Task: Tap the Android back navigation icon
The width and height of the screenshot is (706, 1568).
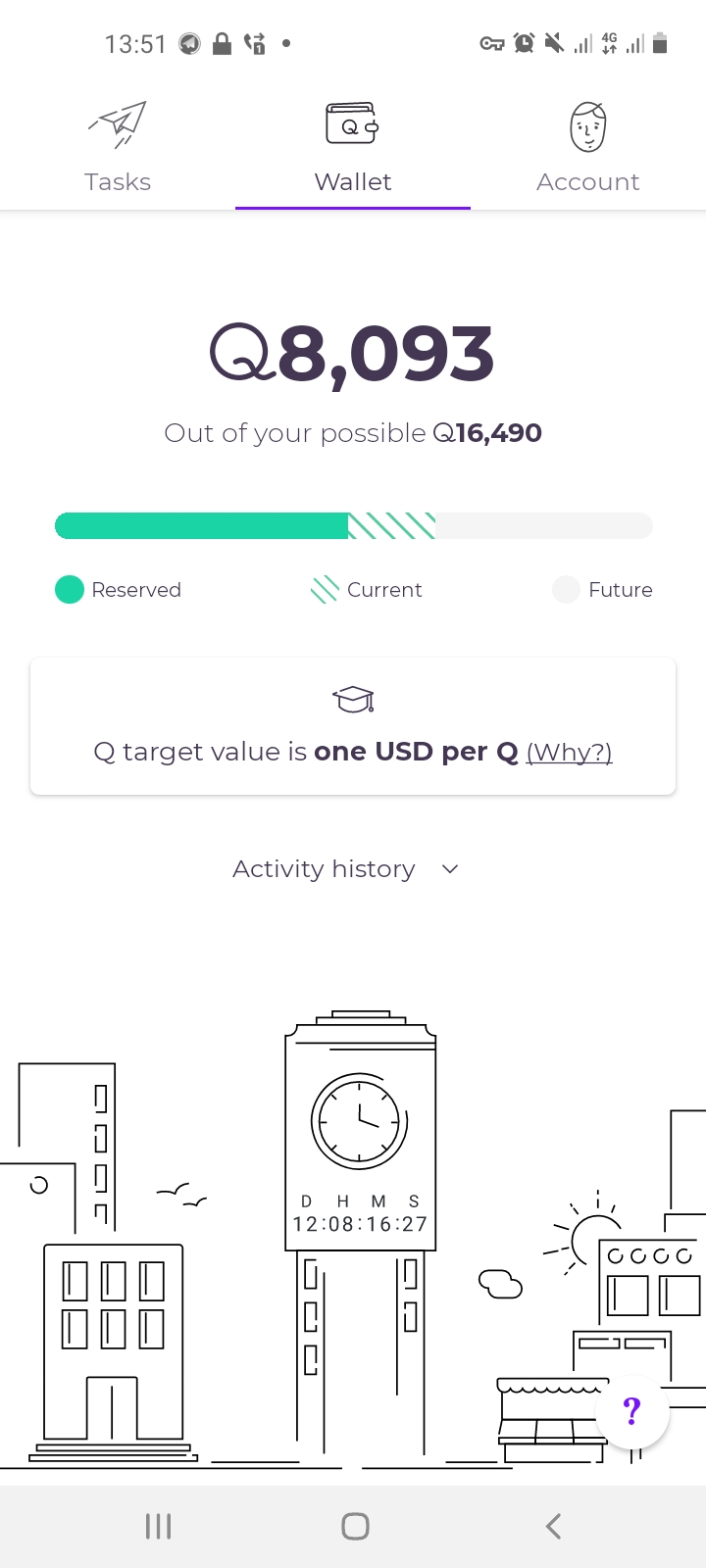Action: point(554,1526)
